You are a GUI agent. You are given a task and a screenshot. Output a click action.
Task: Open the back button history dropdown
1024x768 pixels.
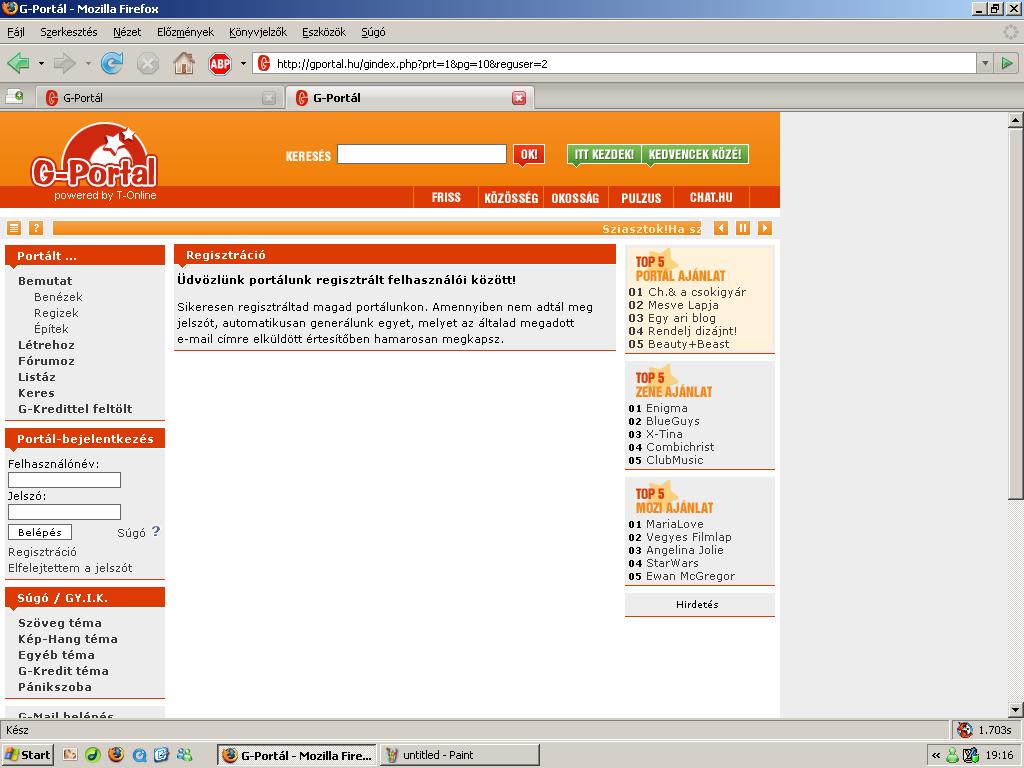[41, 64]
